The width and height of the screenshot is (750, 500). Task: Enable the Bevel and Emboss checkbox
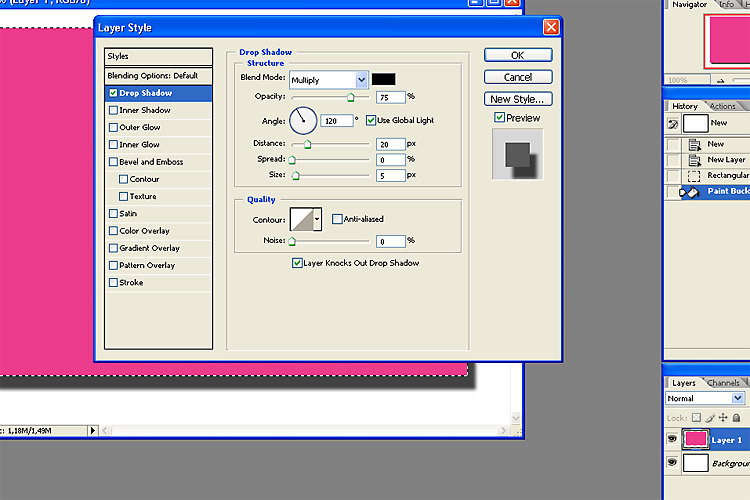coord(113,162)
